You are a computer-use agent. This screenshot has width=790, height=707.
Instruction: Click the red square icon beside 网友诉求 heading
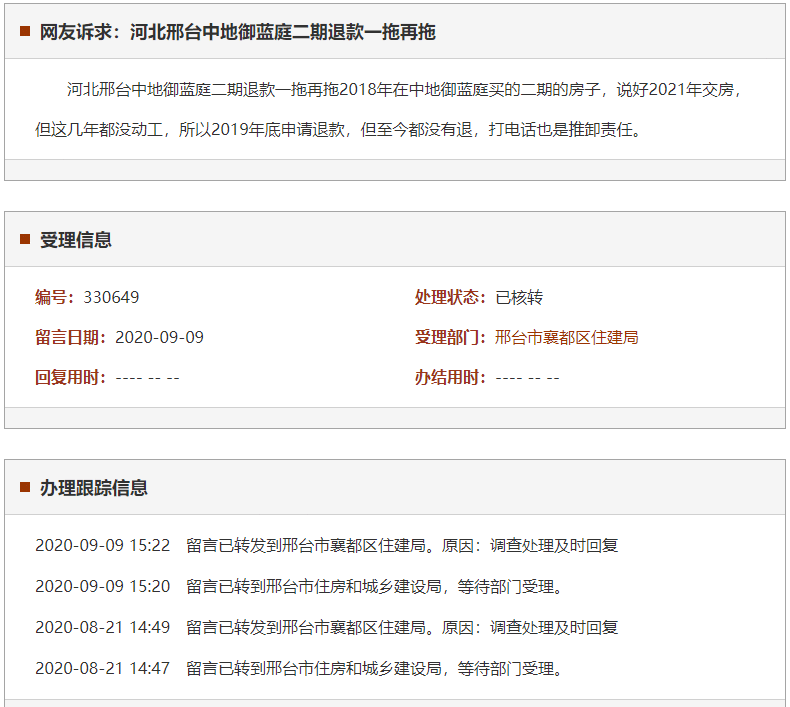click(x=25, y=32)
